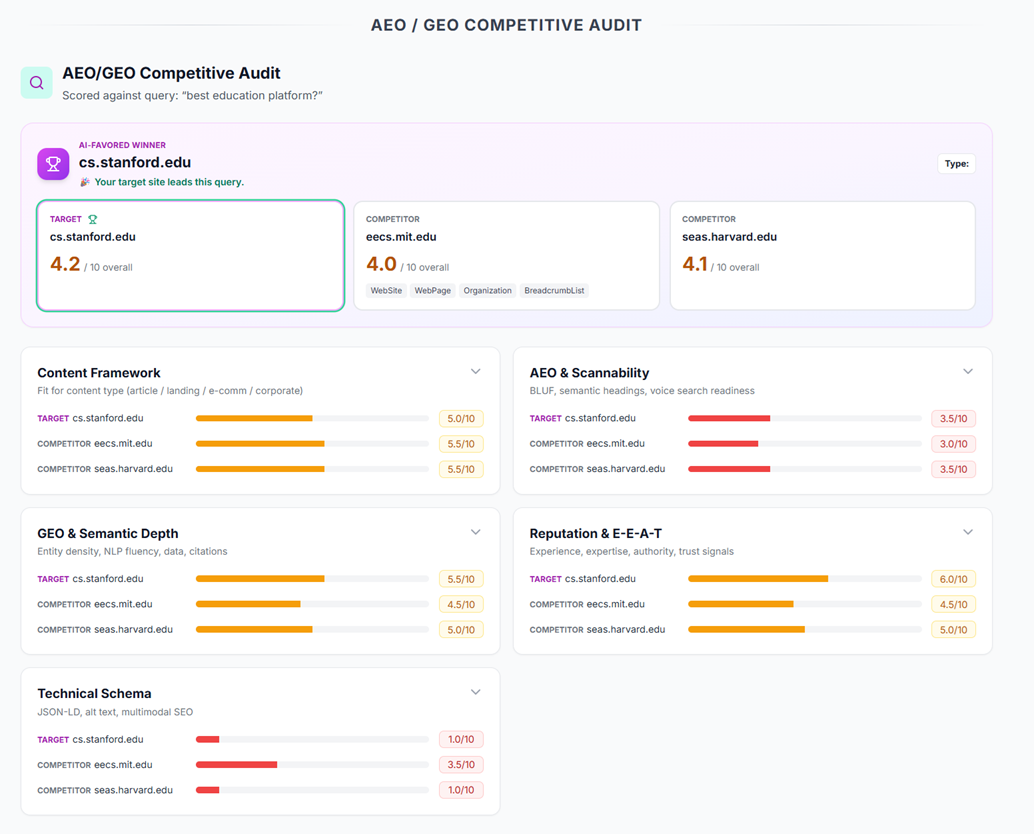Click 5.5/10 badge for cs.stanford.edu in GEO

[x=461, y=579]
